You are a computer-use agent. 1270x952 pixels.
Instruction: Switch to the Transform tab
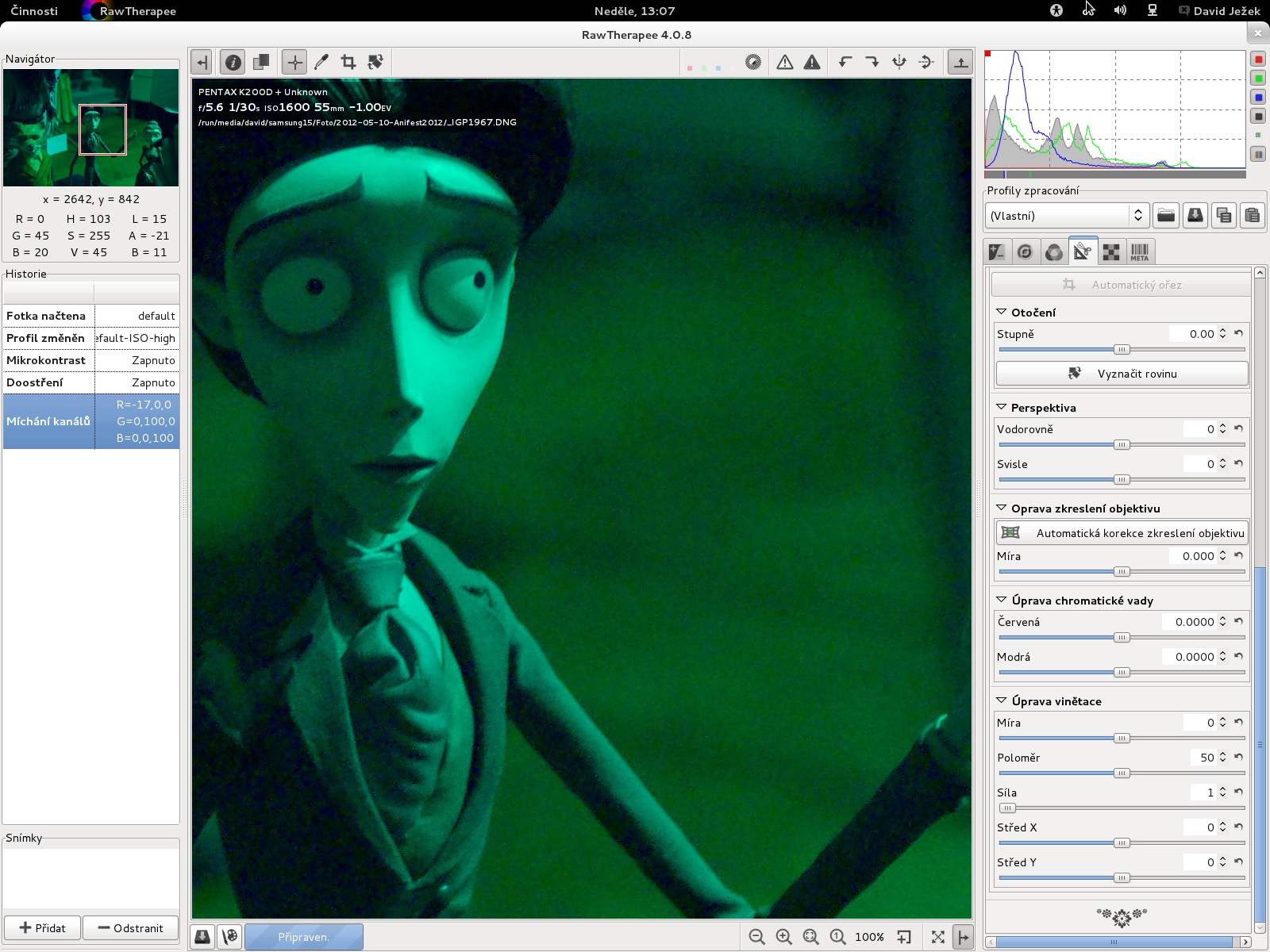coord(1083,251)
